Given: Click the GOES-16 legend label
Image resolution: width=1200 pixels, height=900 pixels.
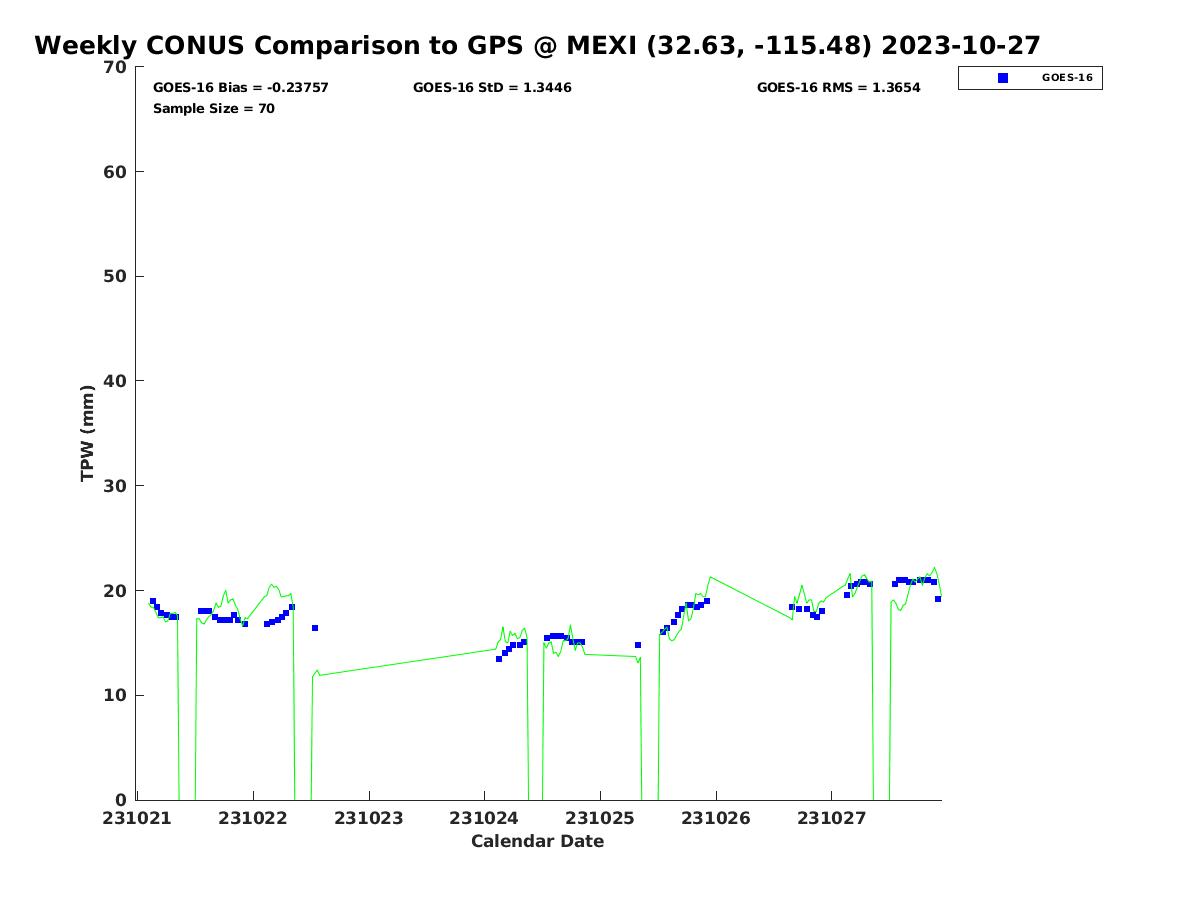Looking at the screenshot, I should [1067, 77].
